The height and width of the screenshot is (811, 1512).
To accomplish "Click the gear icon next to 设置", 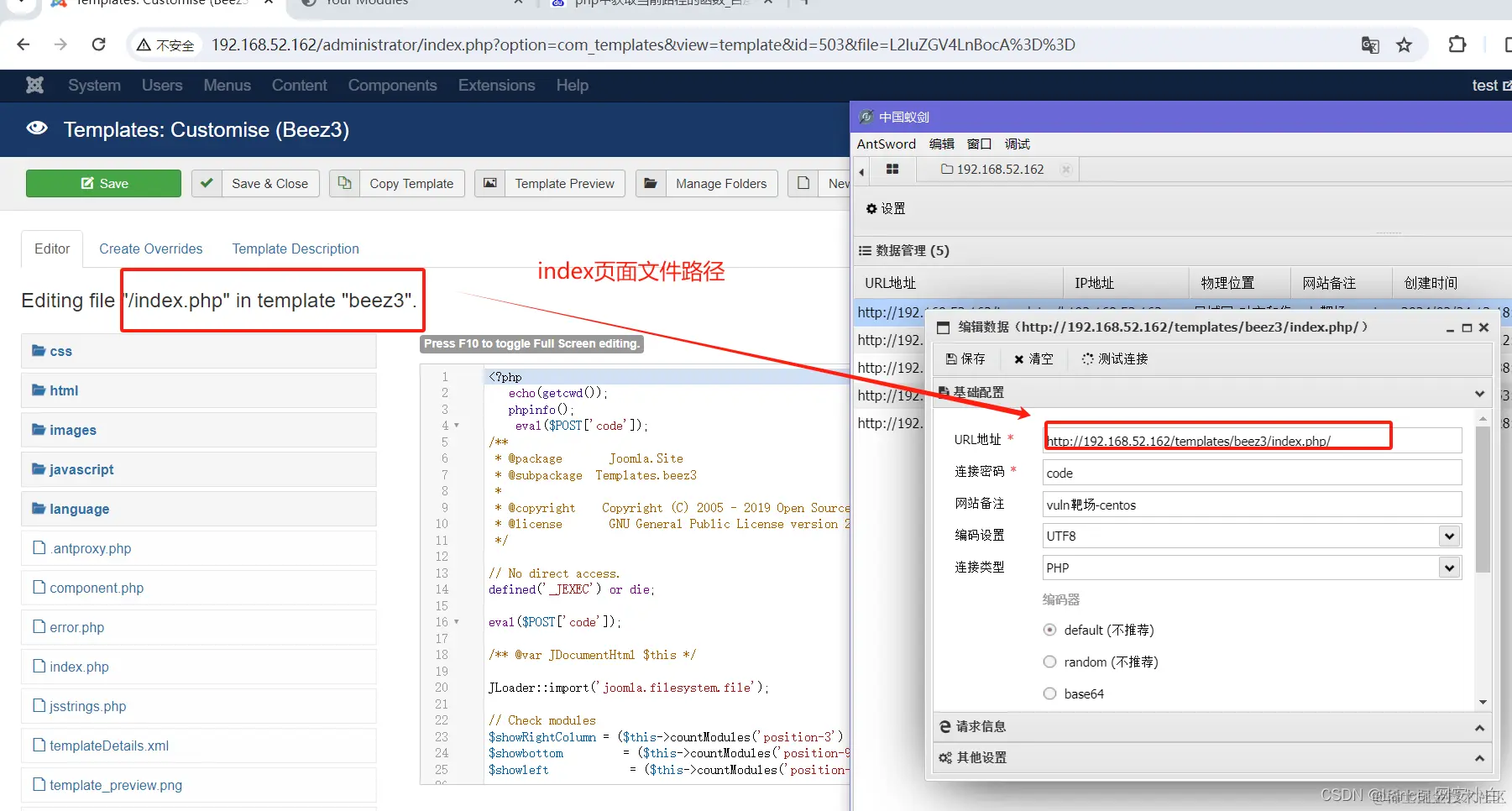I will pyautogui.click(x=871, y=208).
